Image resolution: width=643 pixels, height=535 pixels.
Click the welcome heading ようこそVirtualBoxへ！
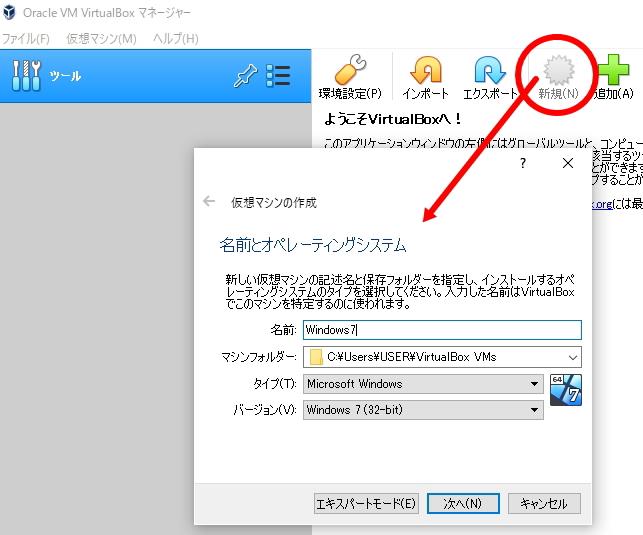point(392,119)
